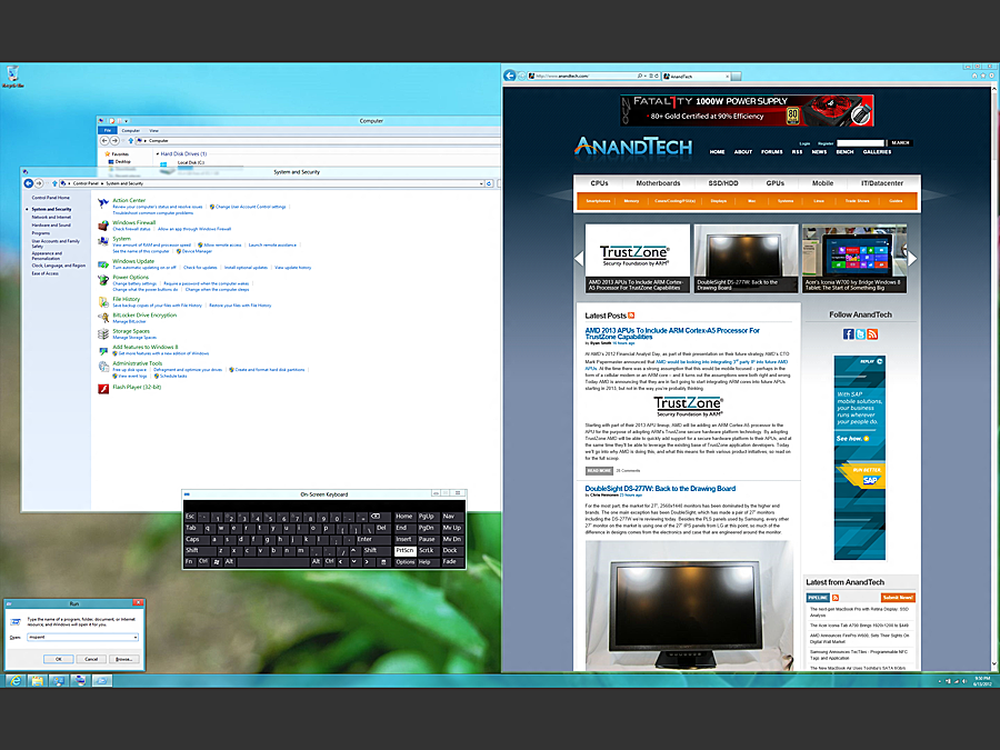The width and height of the screenshot is (1000, 750).
Task: Expand Quick Access Toolbar dropdown in Computer window
Action: click(x=126, y=121)
